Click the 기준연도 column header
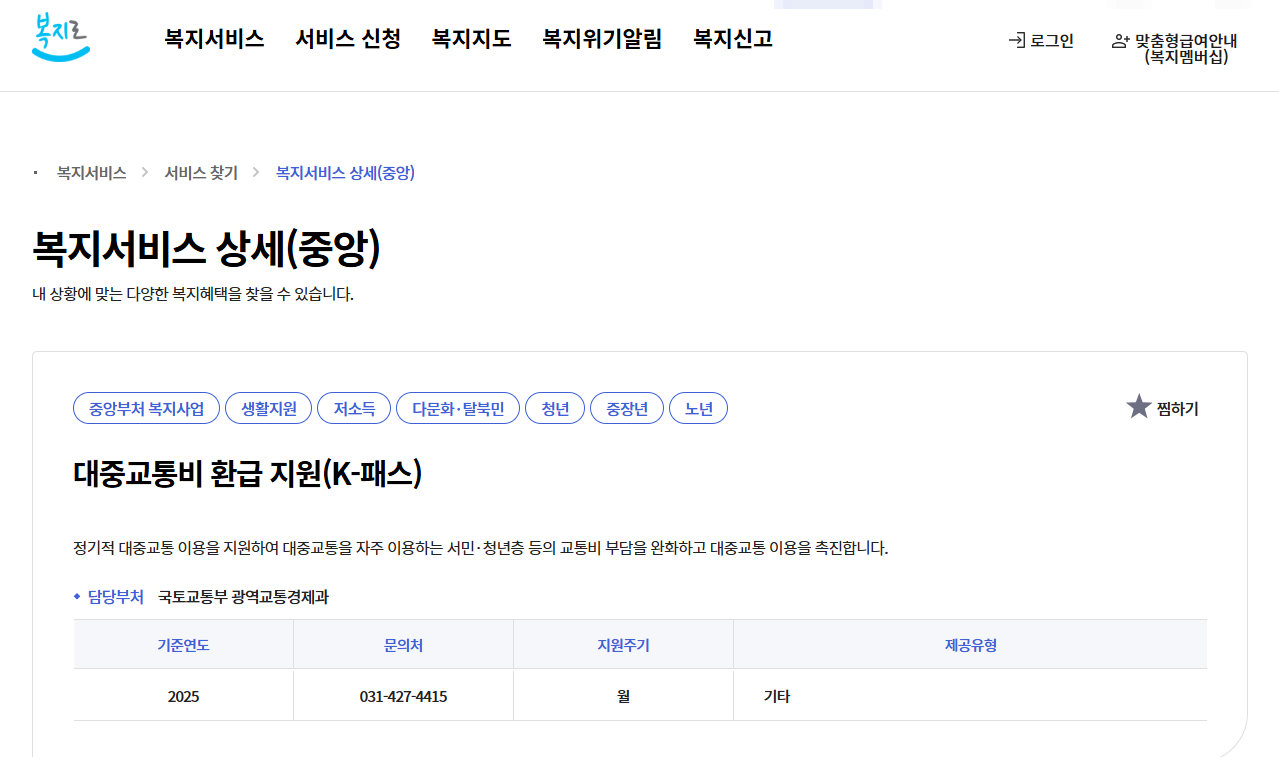The width and height of the screenshot is (1279, 757). tap(183, 645)
